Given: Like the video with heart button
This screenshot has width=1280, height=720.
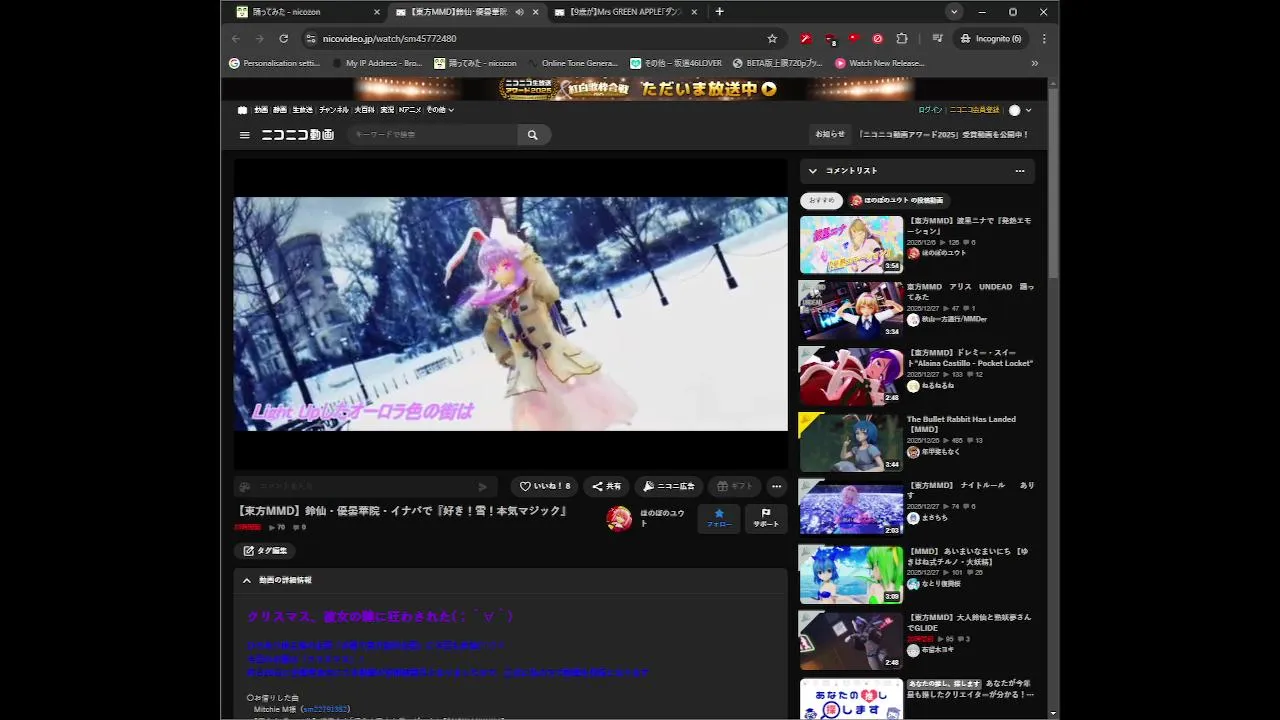Looking at the screenshot, I should pos(544,486).
